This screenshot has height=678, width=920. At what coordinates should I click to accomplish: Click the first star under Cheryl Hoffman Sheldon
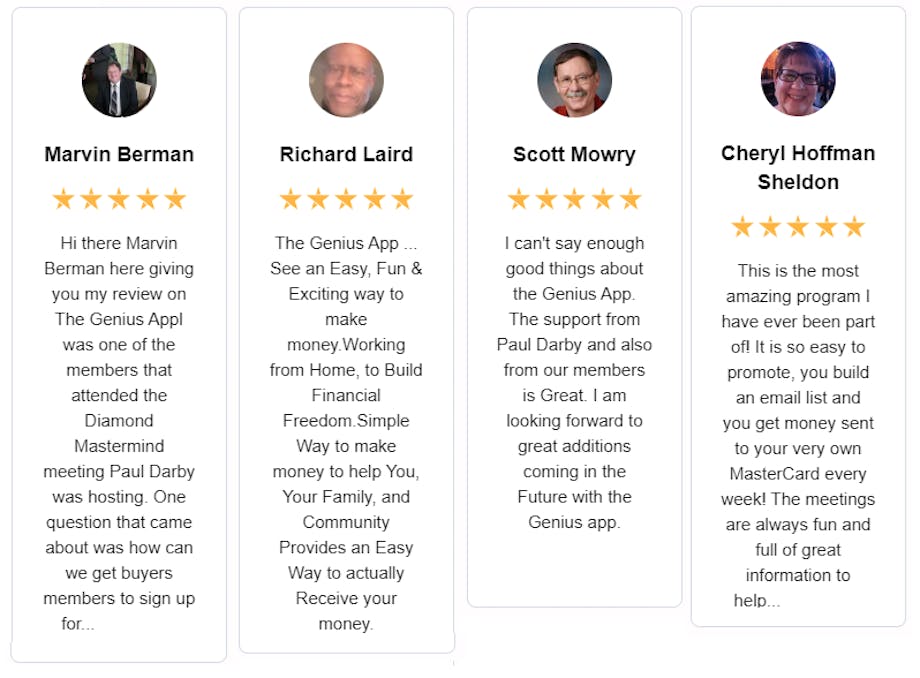(x=742, y=227)
